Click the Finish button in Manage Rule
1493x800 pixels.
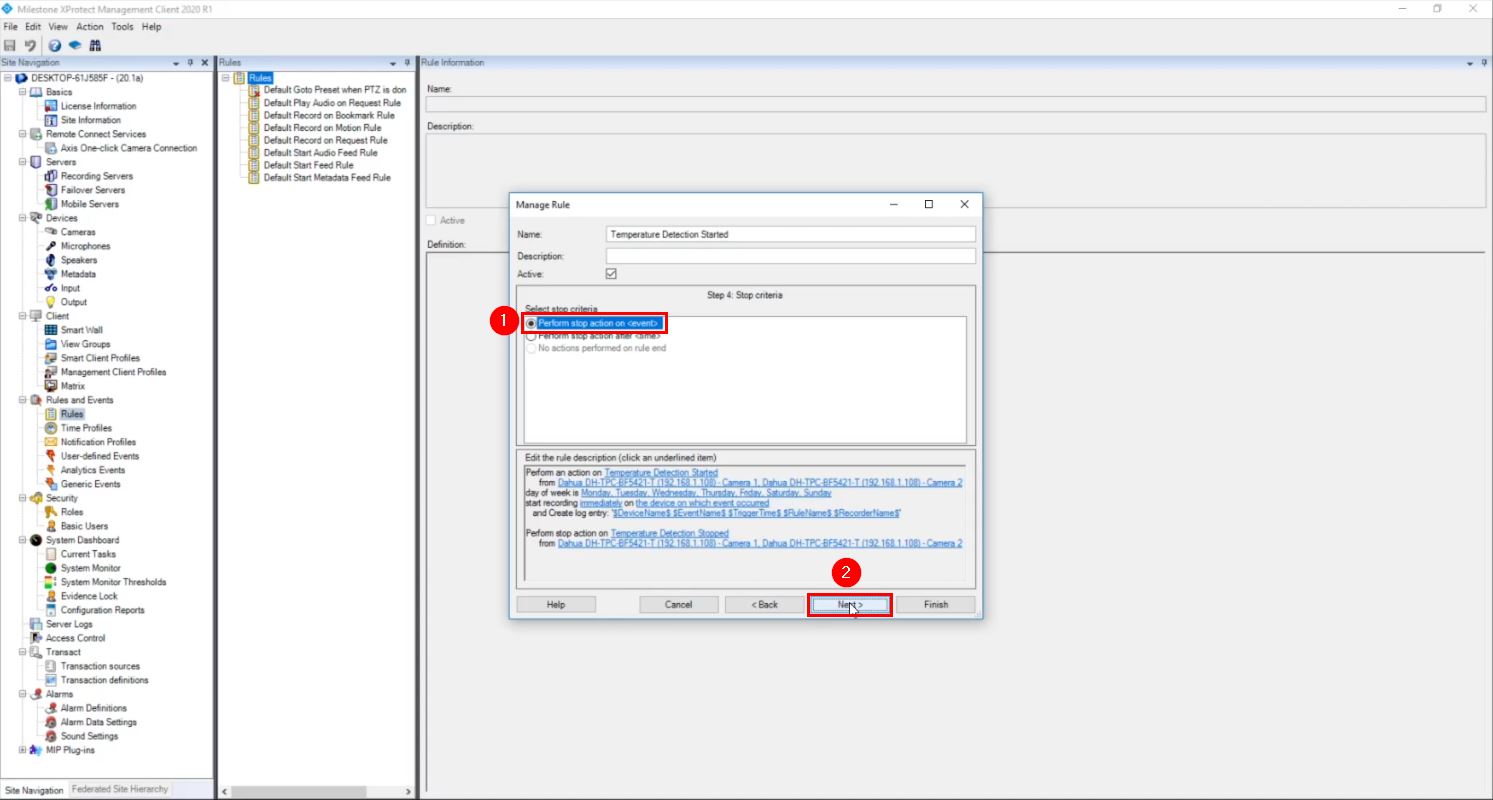[935, 604]
